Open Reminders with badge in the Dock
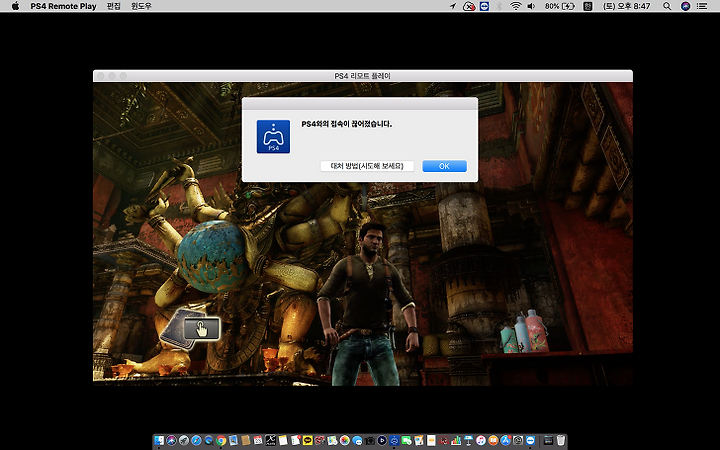This screenshot has width=720, height=450. tap(295, 440)
